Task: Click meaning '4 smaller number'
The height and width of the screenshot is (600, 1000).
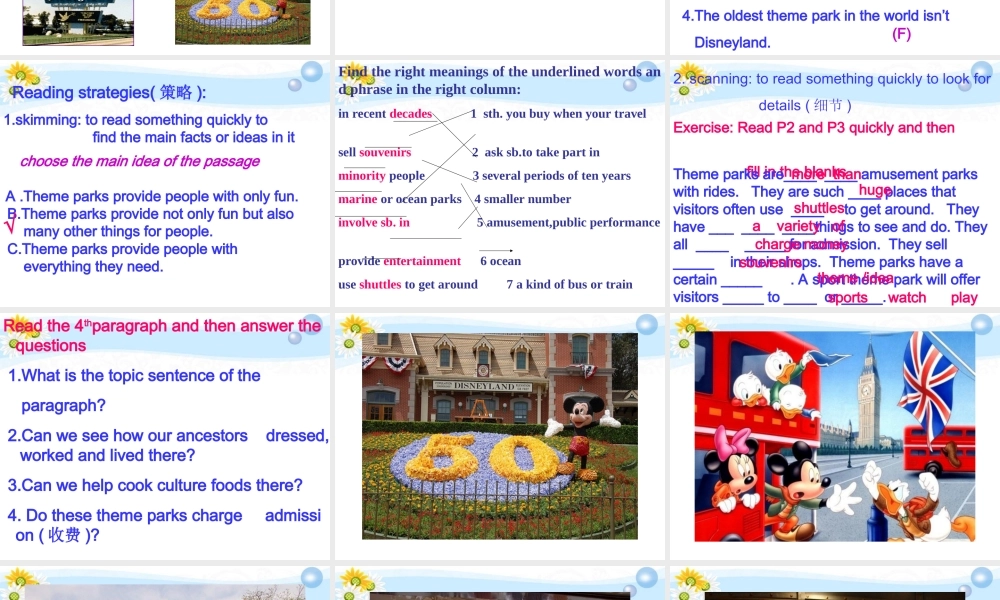Action: [x=522, y=199]
